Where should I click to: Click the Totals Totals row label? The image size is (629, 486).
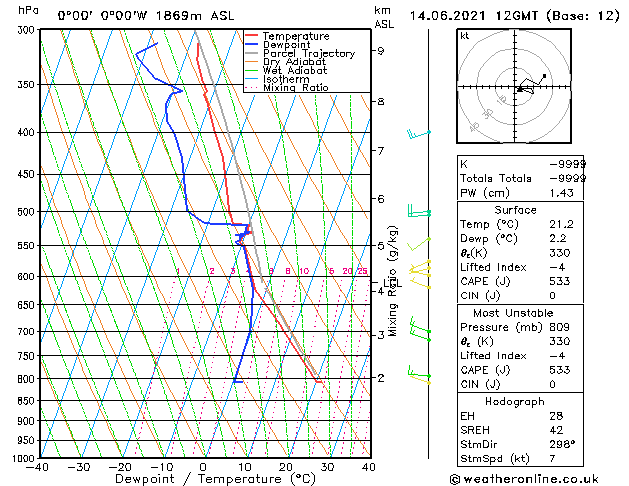(x=496, y=178)
